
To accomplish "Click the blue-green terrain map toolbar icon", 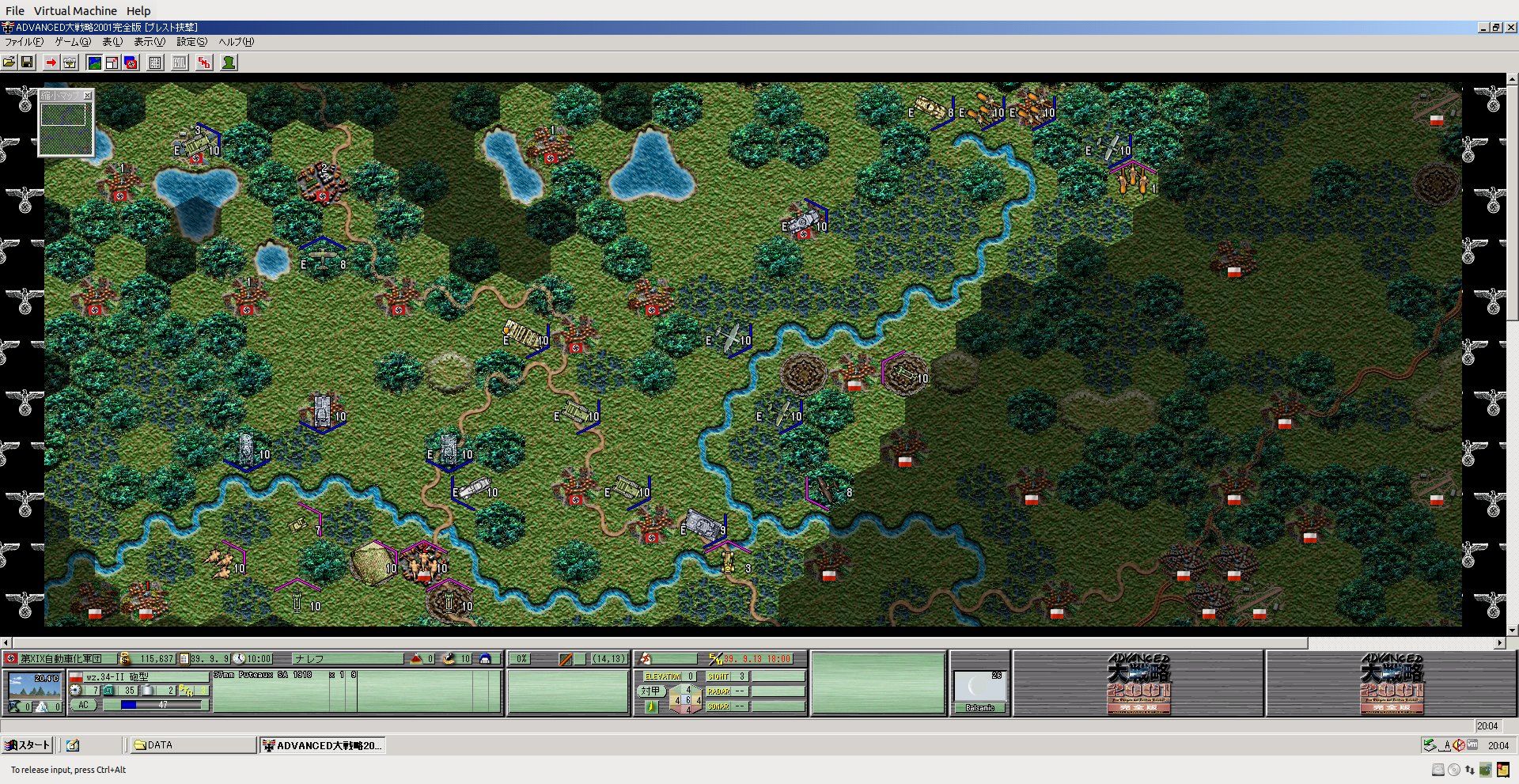I will [94, 62].
